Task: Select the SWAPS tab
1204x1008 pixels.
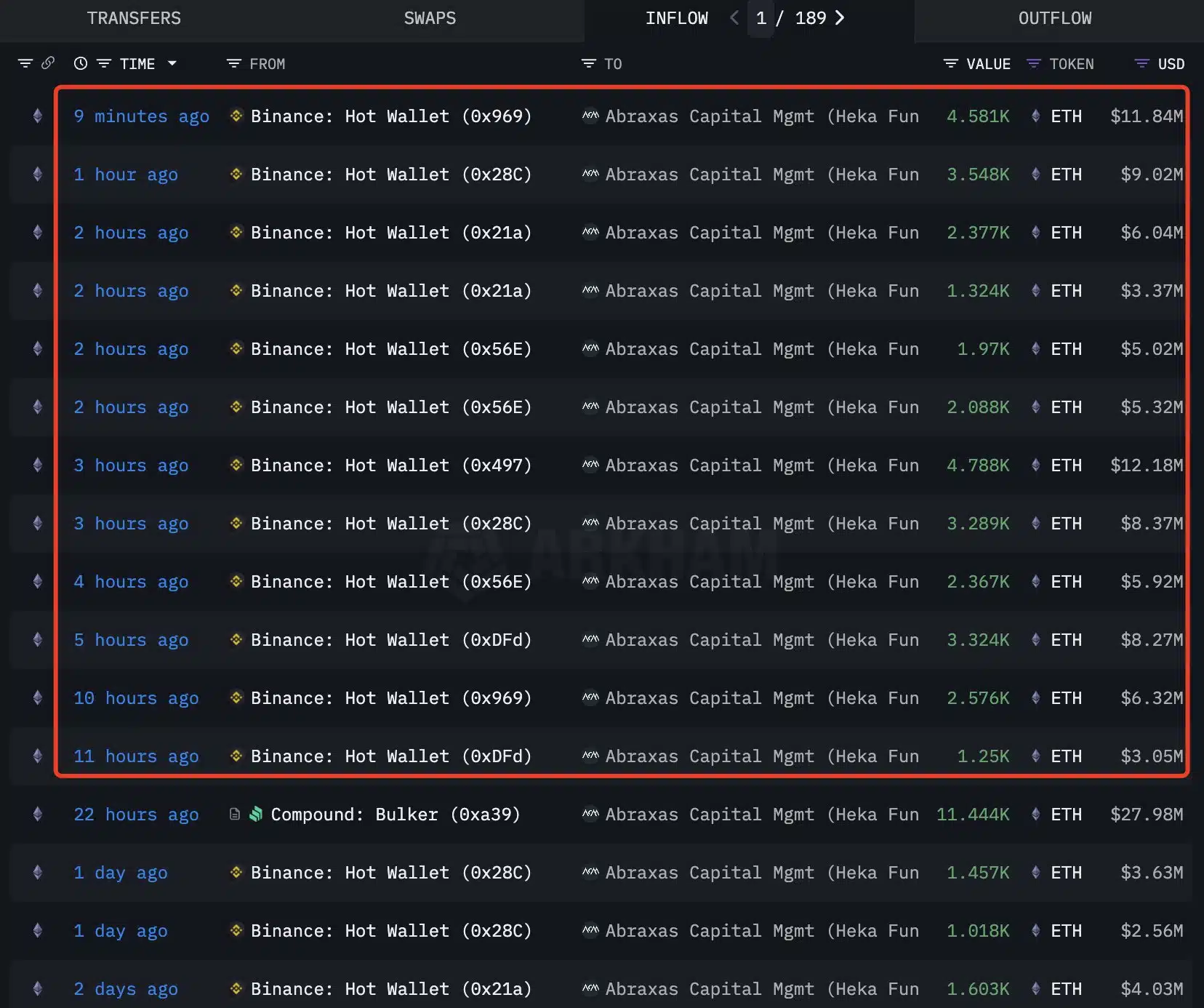Action: pyautogui.click(x=430, y=19)
